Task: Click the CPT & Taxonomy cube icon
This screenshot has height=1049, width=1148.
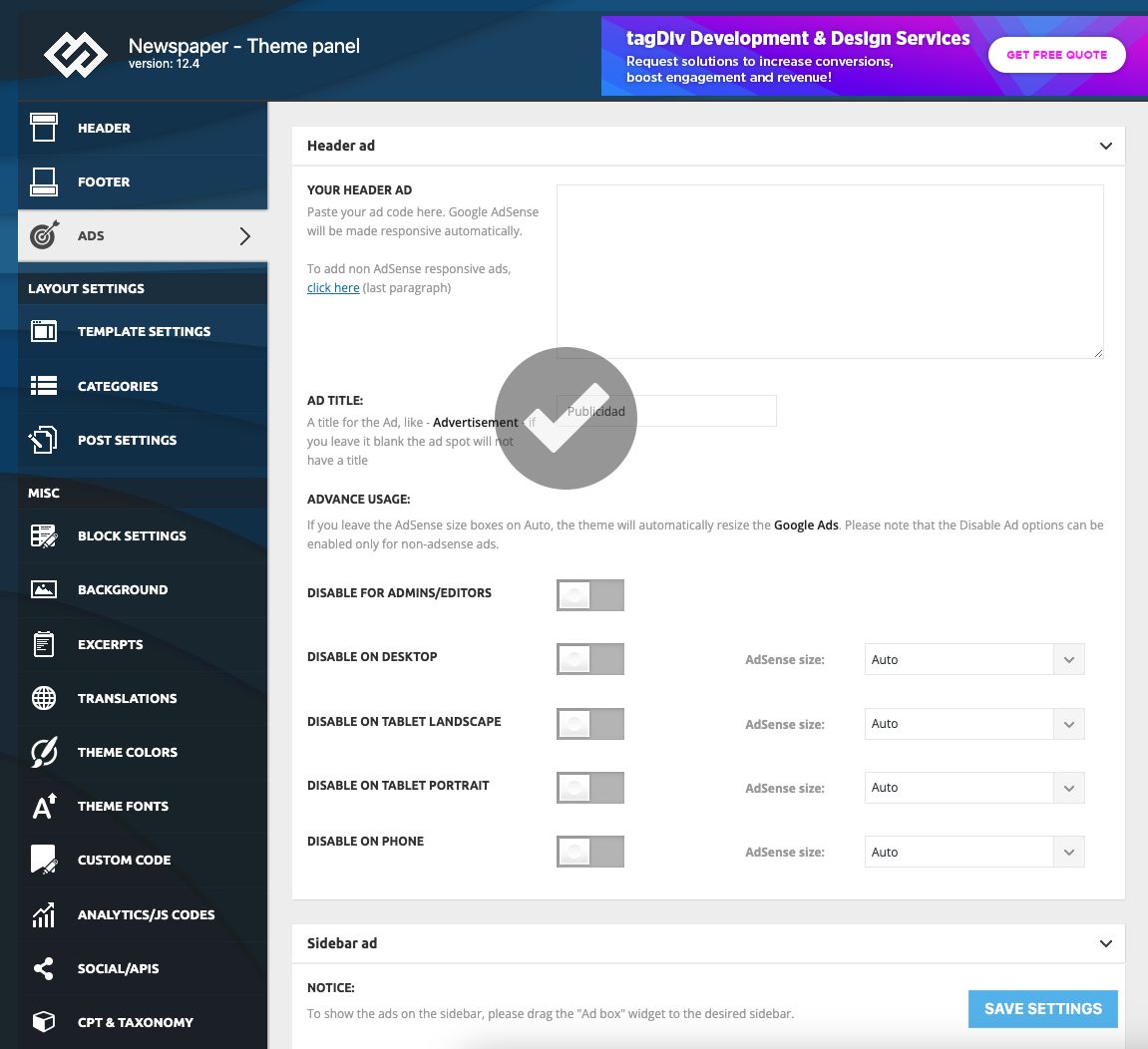Action: 44,1021
